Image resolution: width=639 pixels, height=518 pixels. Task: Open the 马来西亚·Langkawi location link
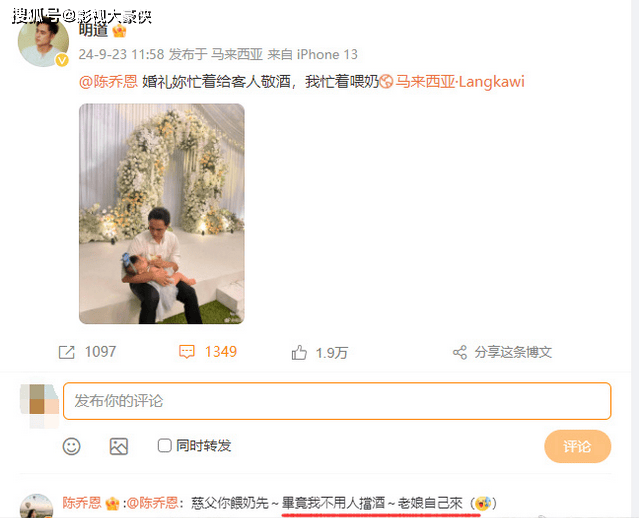click(460, 82)
